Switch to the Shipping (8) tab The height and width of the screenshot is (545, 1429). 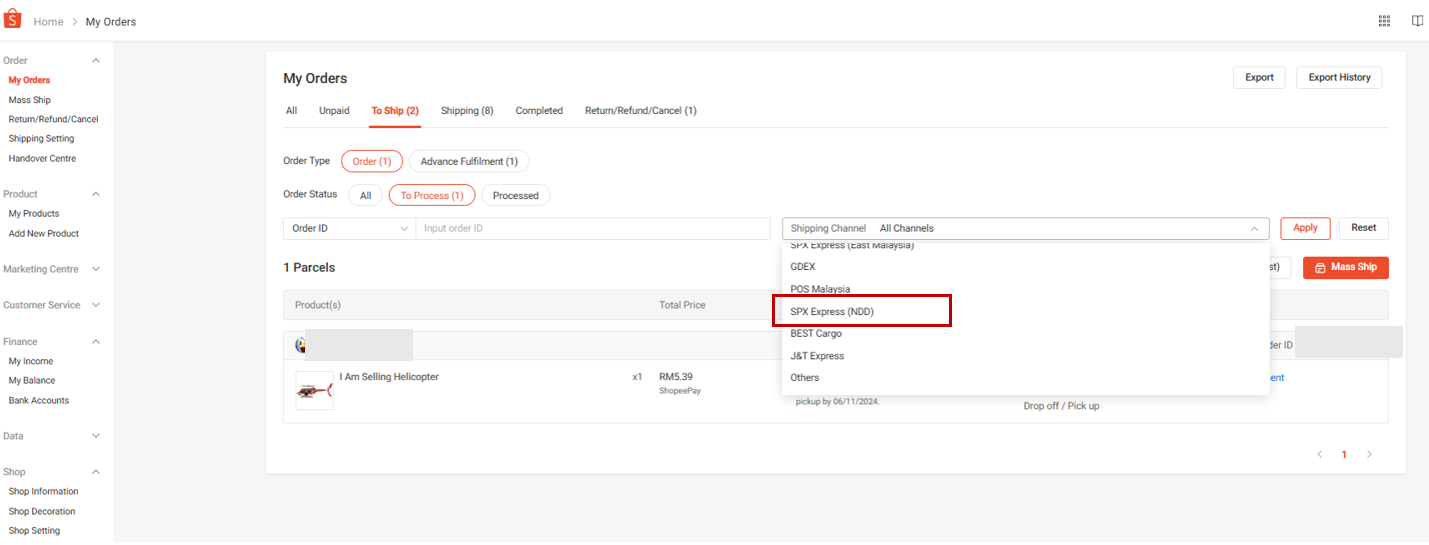[467, 111]
